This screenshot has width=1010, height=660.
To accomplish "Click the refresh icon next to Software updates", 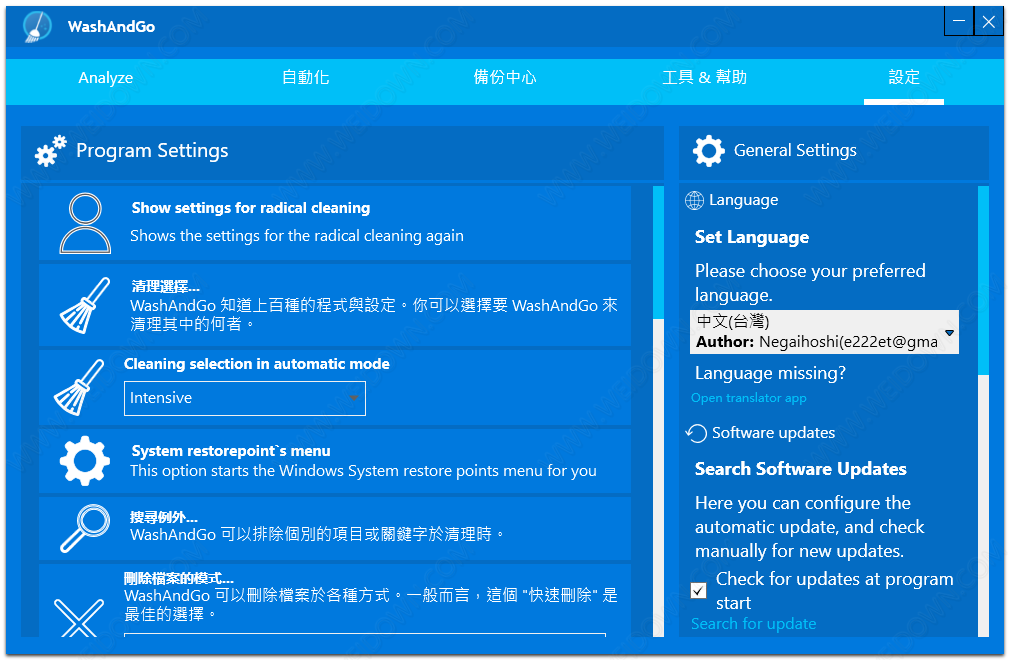I will tap(696, 433).
